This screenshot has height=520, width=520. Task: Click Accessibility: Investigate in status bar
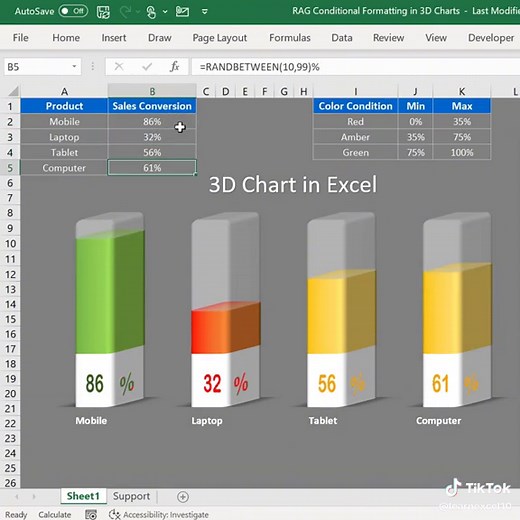click(x=159, y=515)
